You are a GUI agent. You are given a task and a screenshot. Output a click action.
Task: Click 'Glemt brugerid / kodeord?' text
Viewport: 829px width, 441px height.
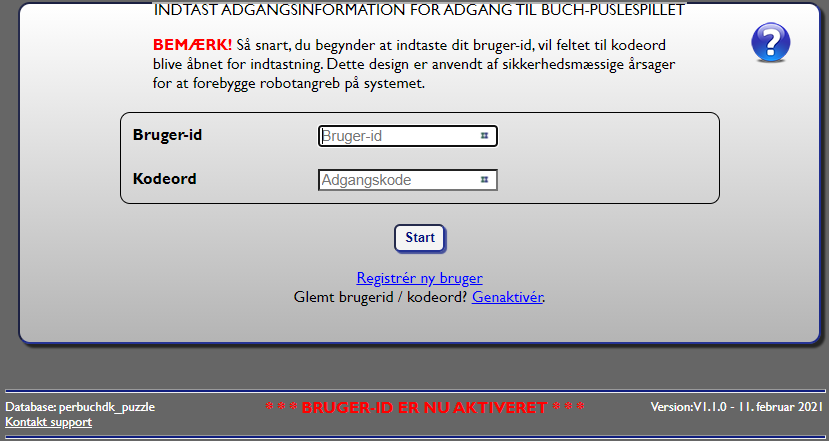pos(381,297)
